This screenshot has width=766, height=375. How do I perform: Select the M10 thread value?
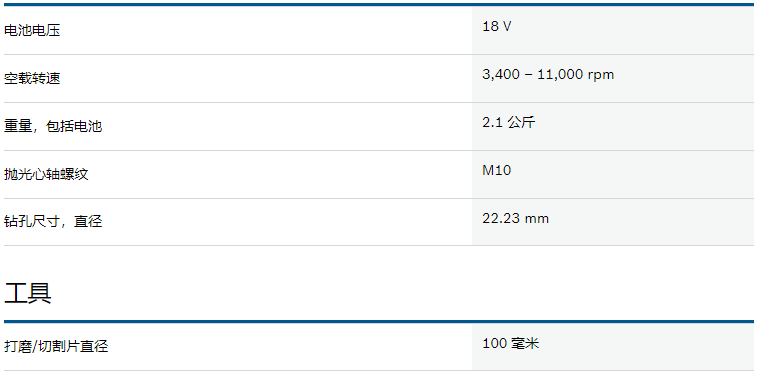(496, 170)
